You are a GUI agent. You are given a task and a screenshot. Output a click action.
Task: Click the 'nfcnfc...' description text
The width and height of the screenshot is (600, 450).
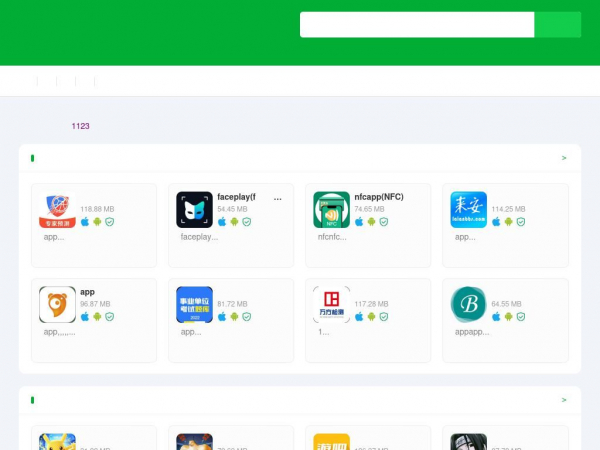tap(332, 237)
